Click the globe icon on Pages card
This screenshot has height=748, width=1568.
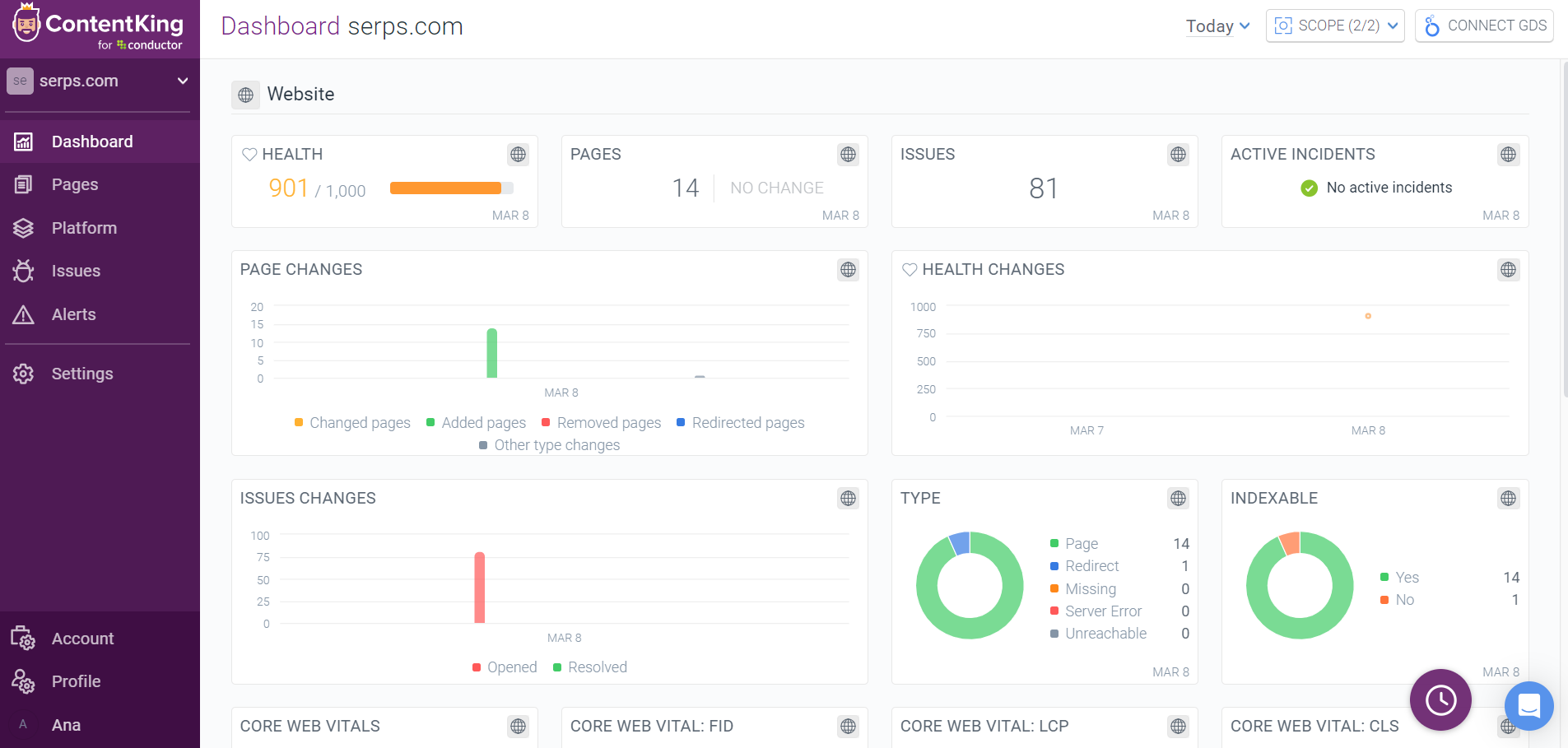848,154
